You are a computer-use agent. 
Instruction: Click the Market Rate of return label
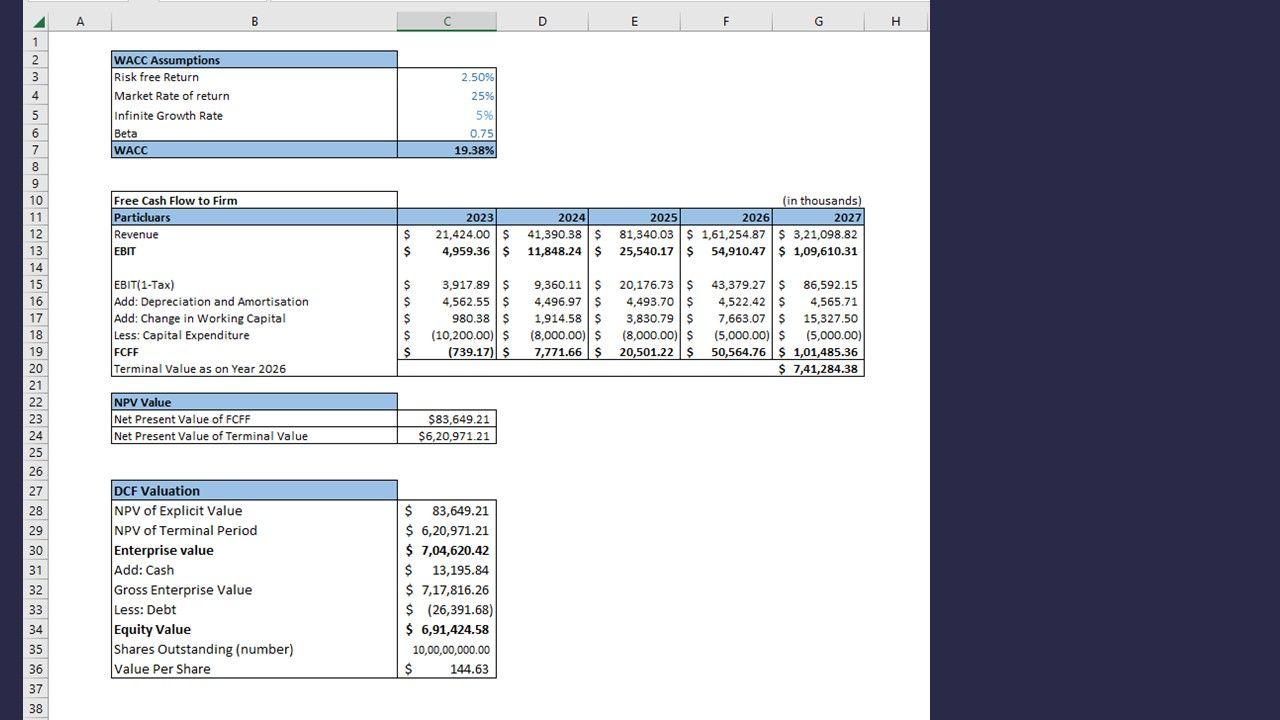coord(172,96)
